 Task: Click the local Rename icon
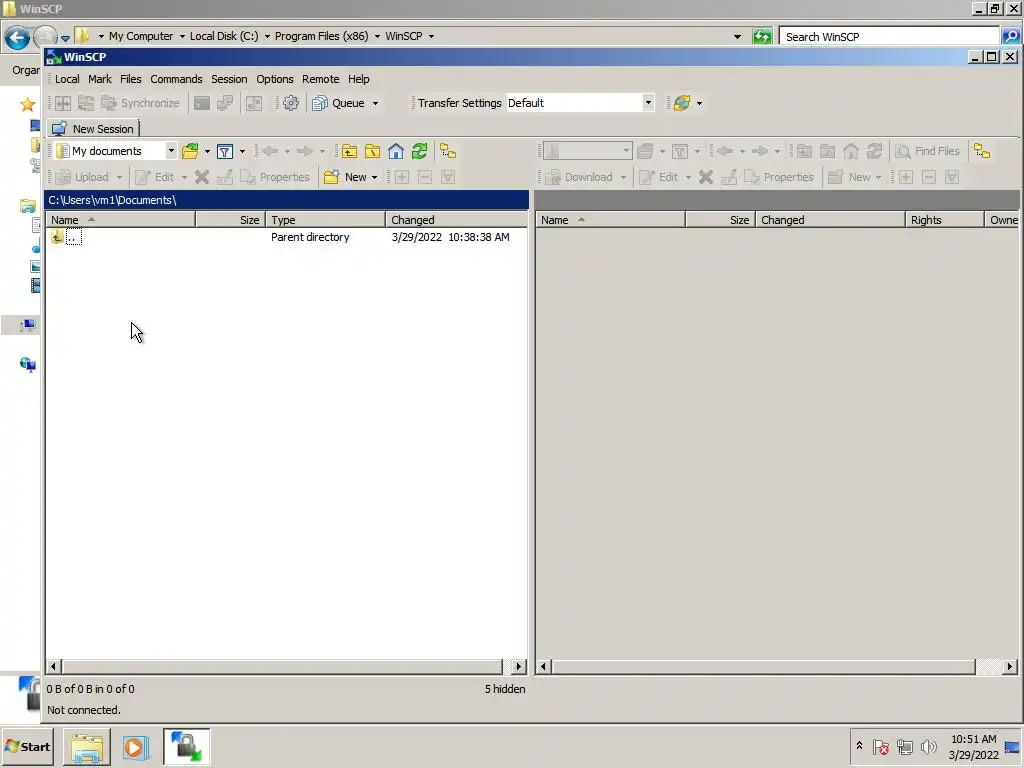pyautogui.click(x=225, y=177)
